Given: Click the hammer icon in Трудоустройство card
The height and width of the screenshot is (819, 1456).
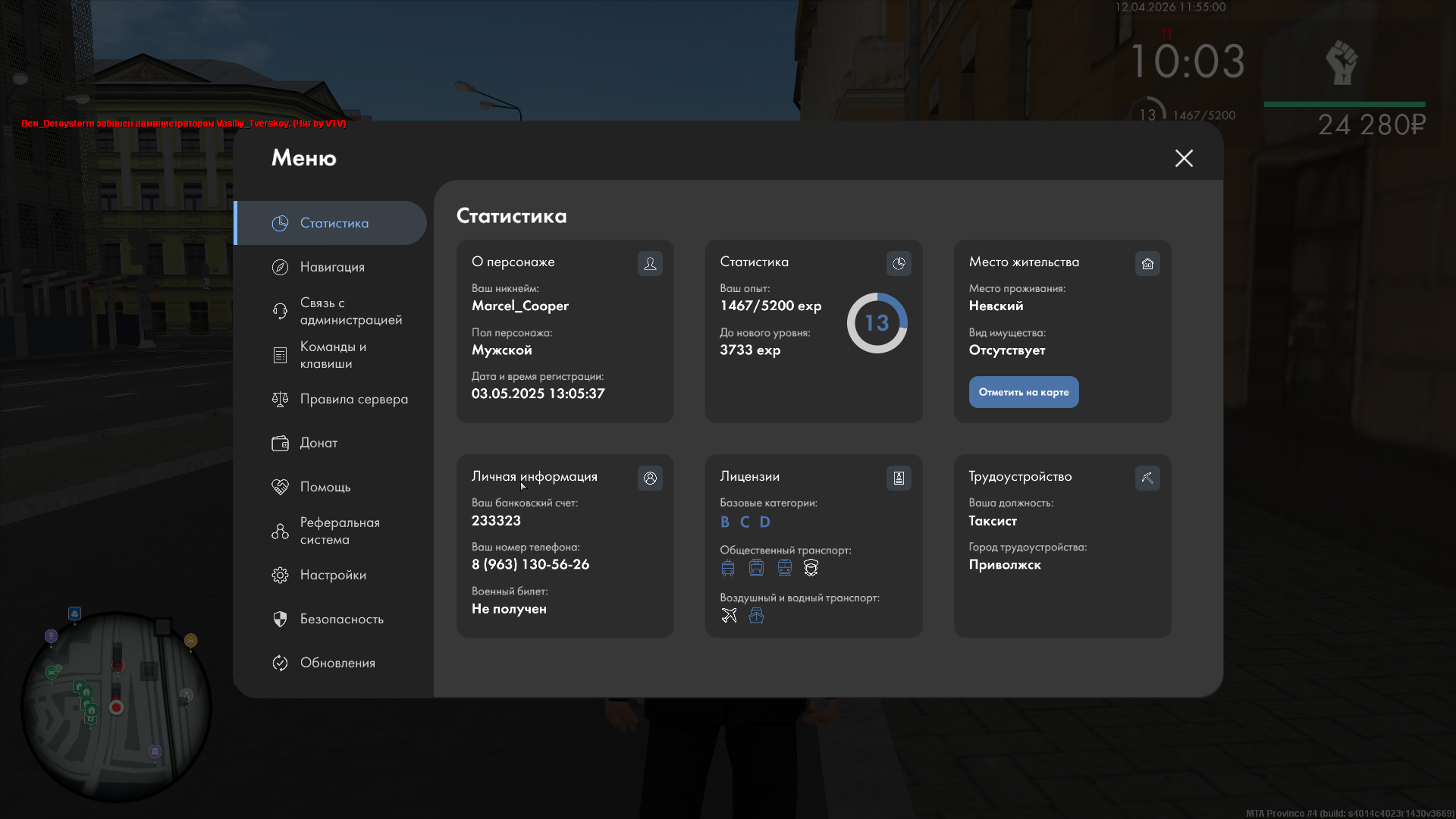Looking at the screenshot, I should click(x=1147, y=478).
